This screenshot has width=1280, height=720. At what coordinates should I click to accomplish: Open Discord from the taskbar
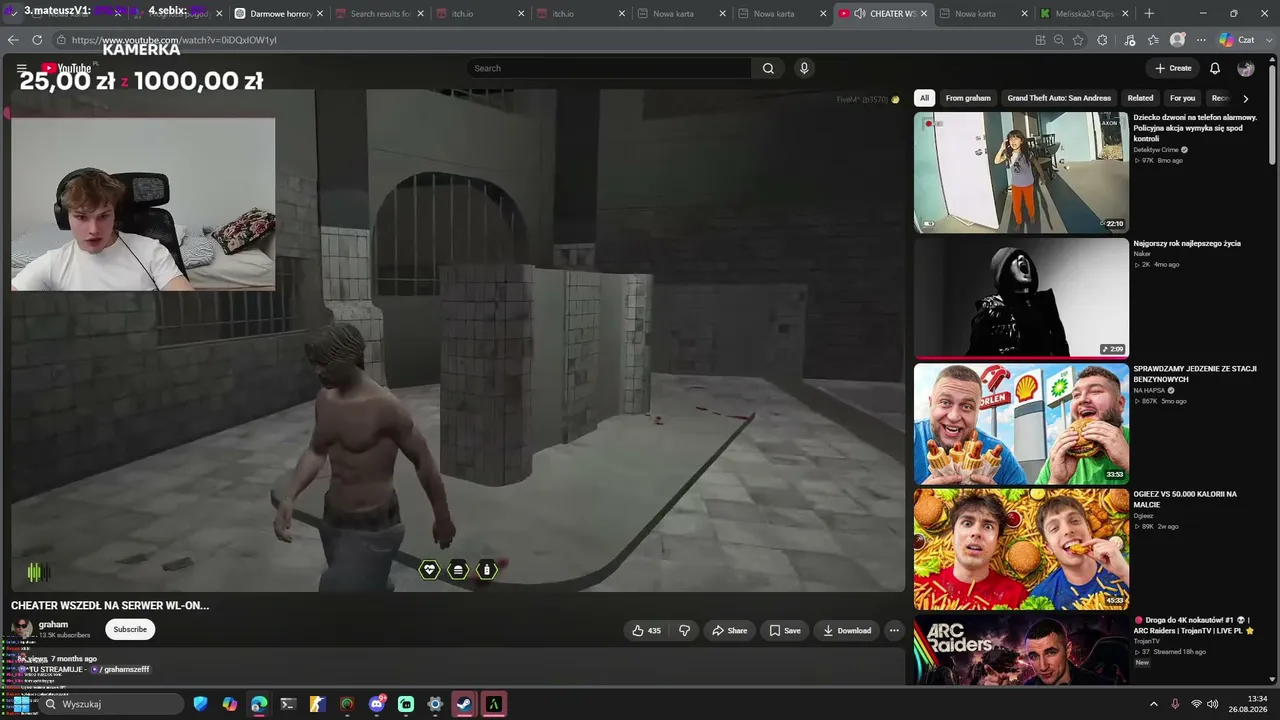tap(377, 704)
